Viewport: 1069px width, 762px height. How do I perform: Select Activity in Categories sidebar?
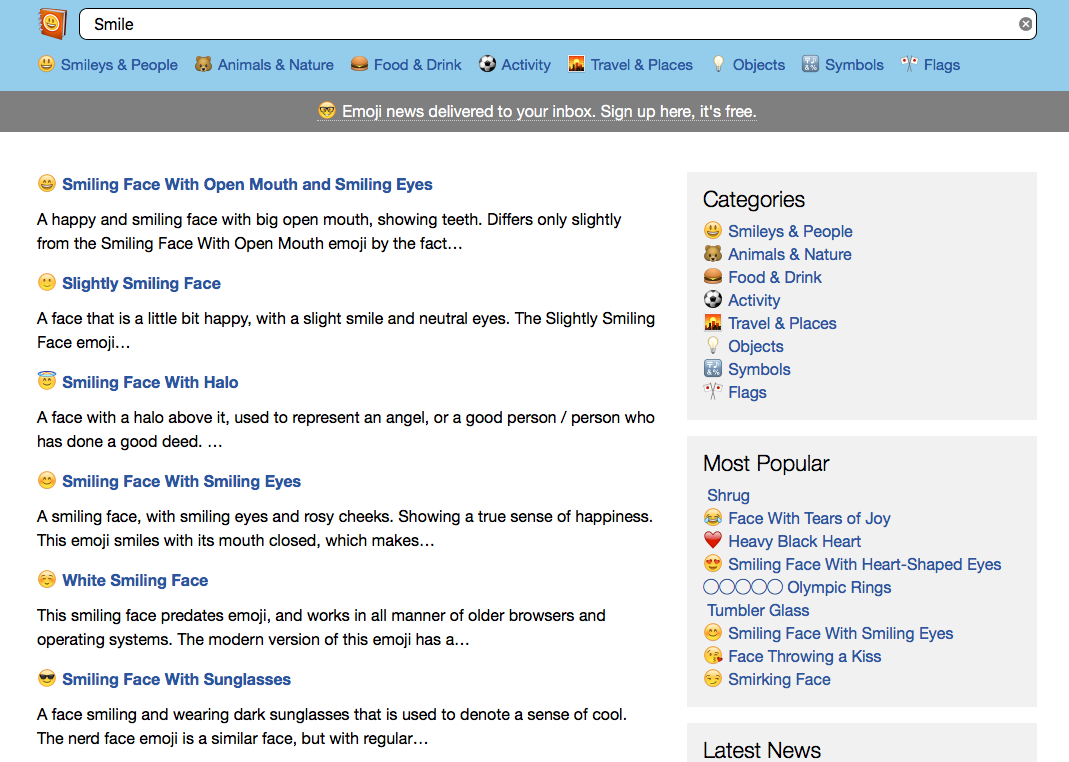(754, 301)
